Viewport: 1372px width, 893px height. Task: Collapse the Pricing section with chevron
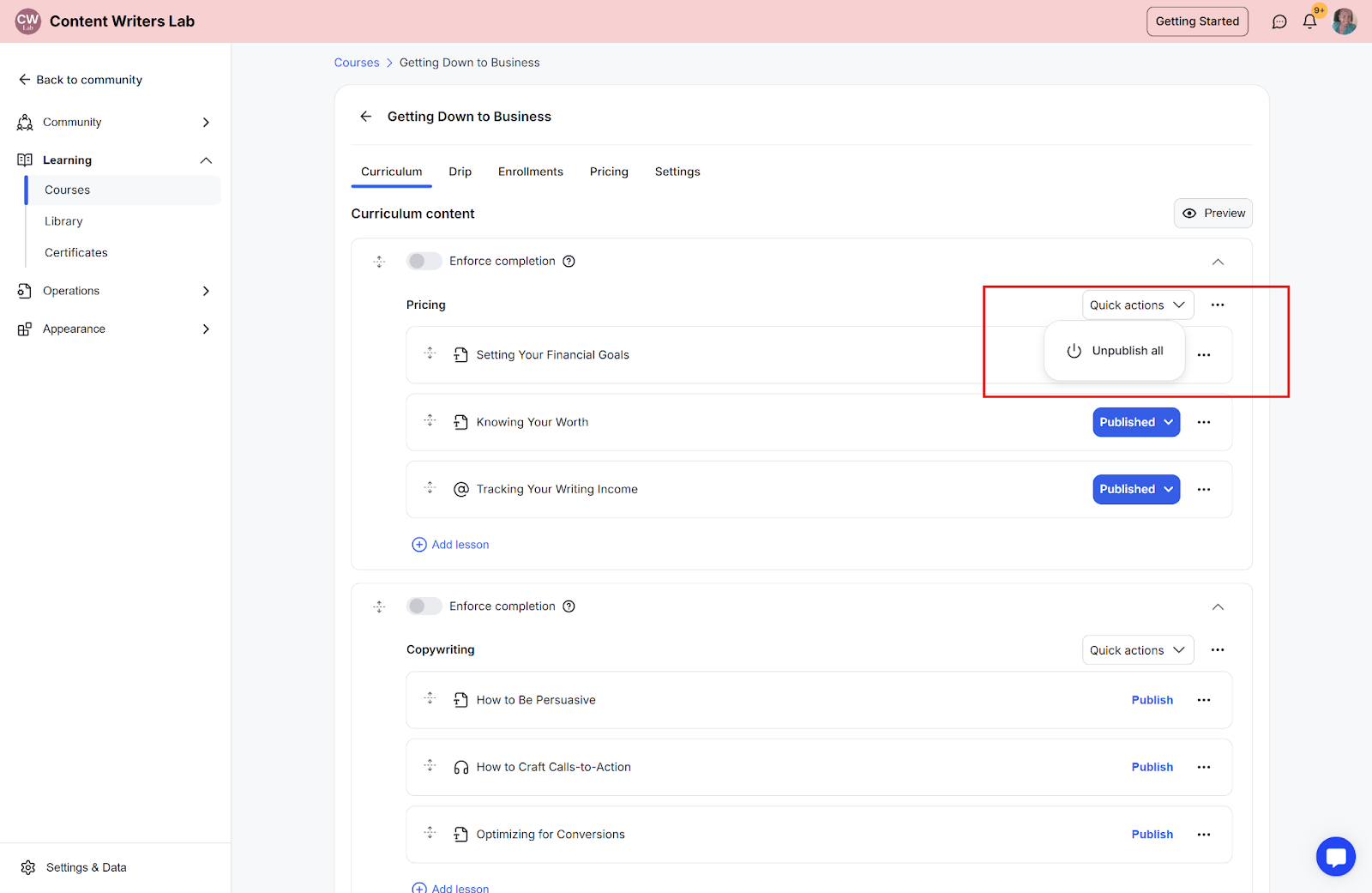coord(1218,262)
